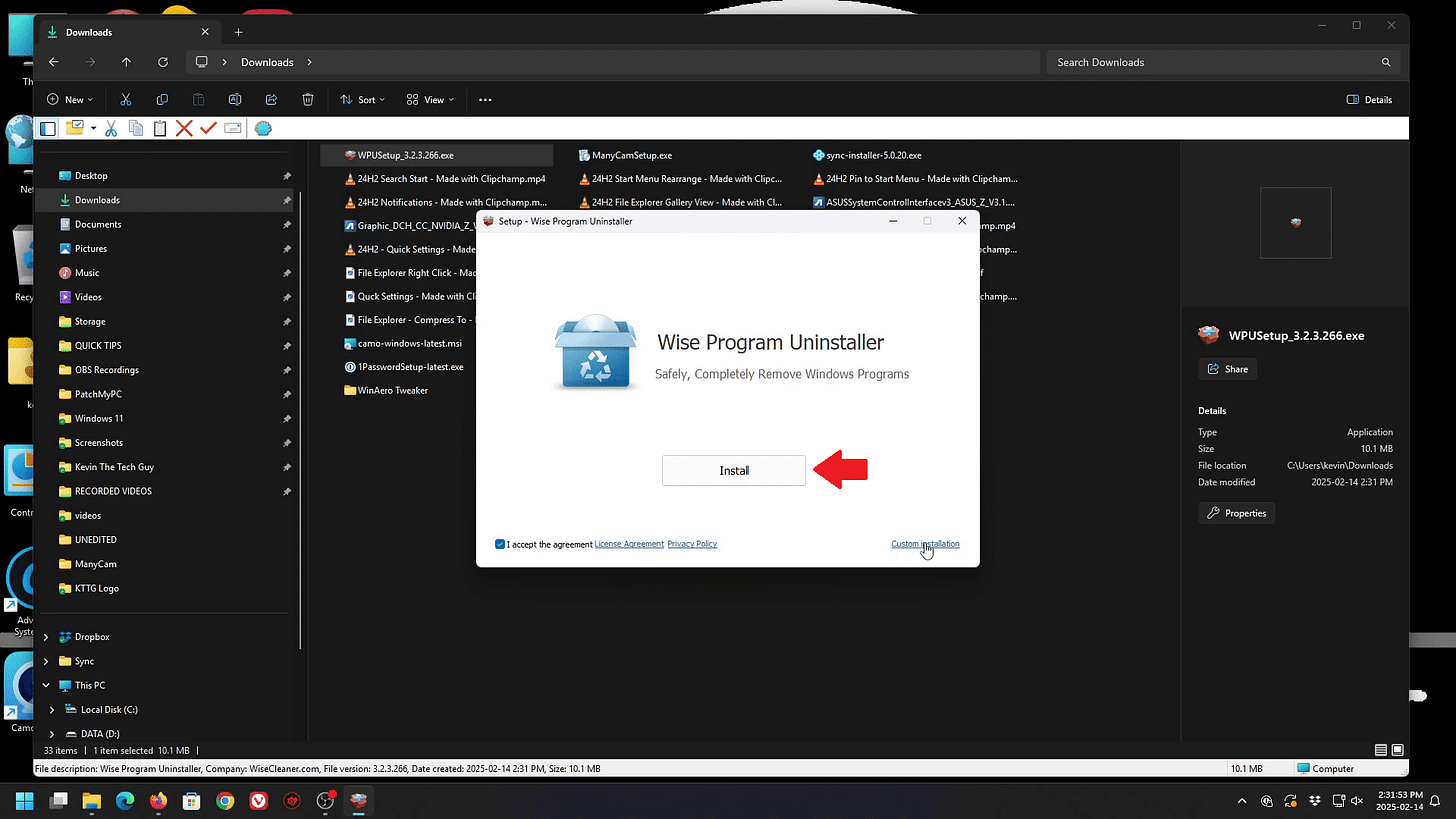Uncheck the "I accept the agreement" checkbox

pos(500,544)
